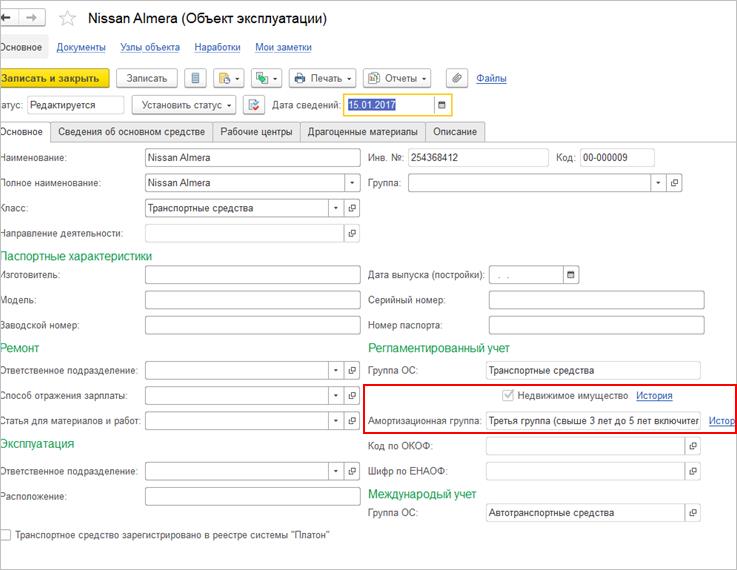Expand Статья для материалов и работ dropdown
The width and height of the screenshot is (737, 570).
click(x=336, y=421)
